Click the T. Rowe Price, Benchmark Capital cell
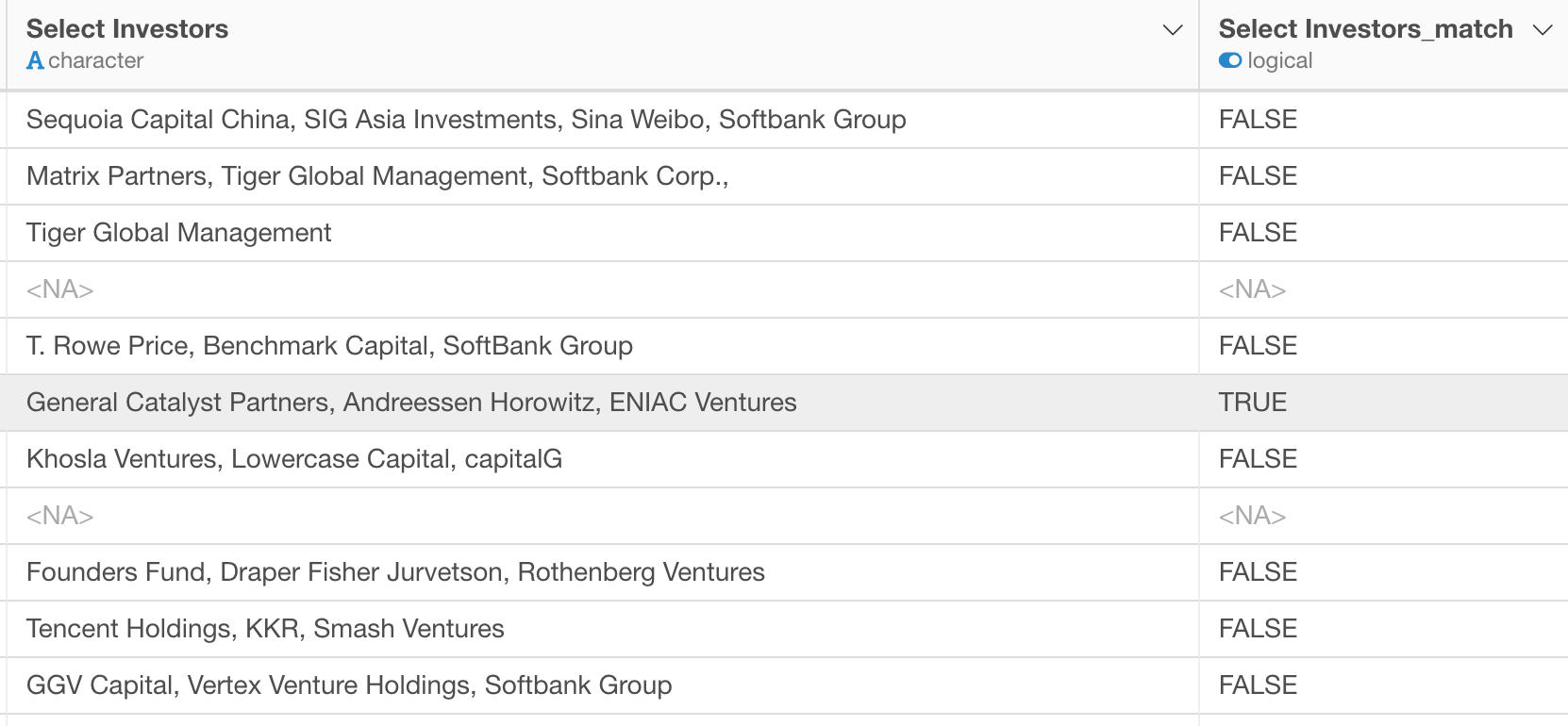 coord(602,346)
